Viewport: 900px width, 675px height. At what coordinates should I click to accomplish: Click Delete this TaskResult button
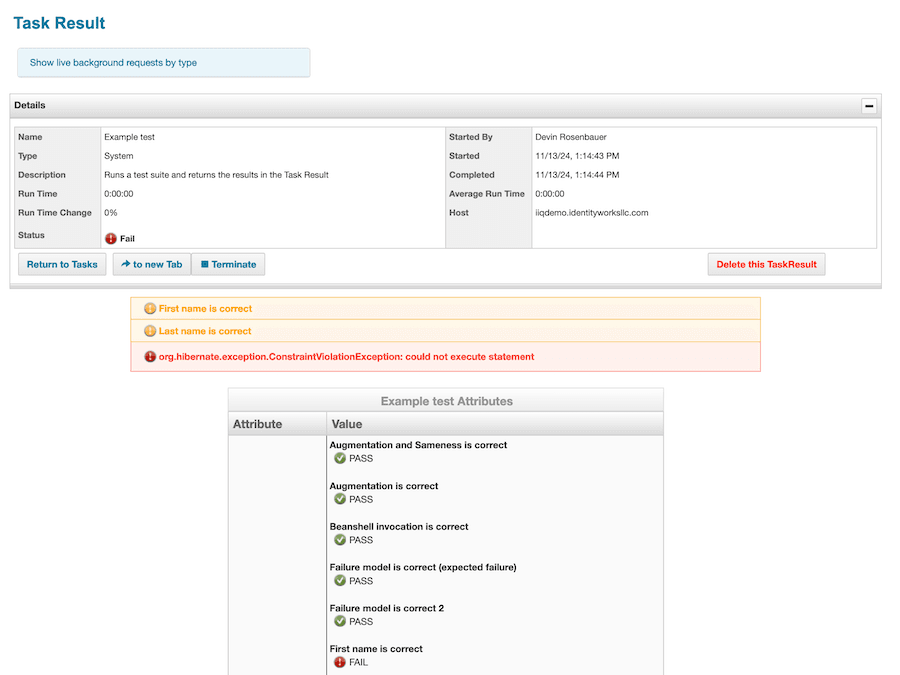766,265
